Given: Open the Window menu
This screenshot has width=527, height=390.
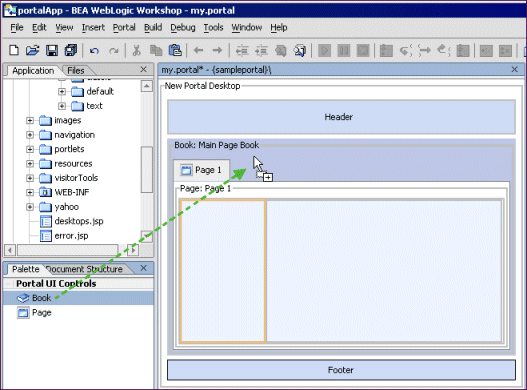Looking at the screenshot, I should tap(247, 28).
